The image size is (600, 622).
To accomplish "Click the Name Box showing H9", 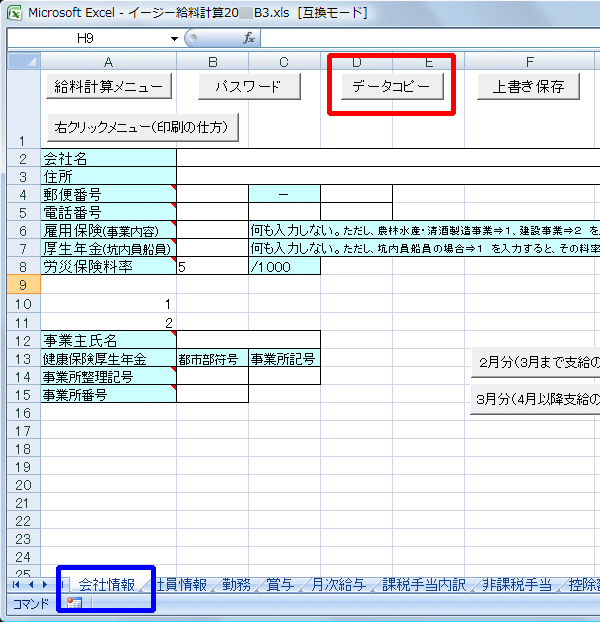I will click(x=92, y=38).
